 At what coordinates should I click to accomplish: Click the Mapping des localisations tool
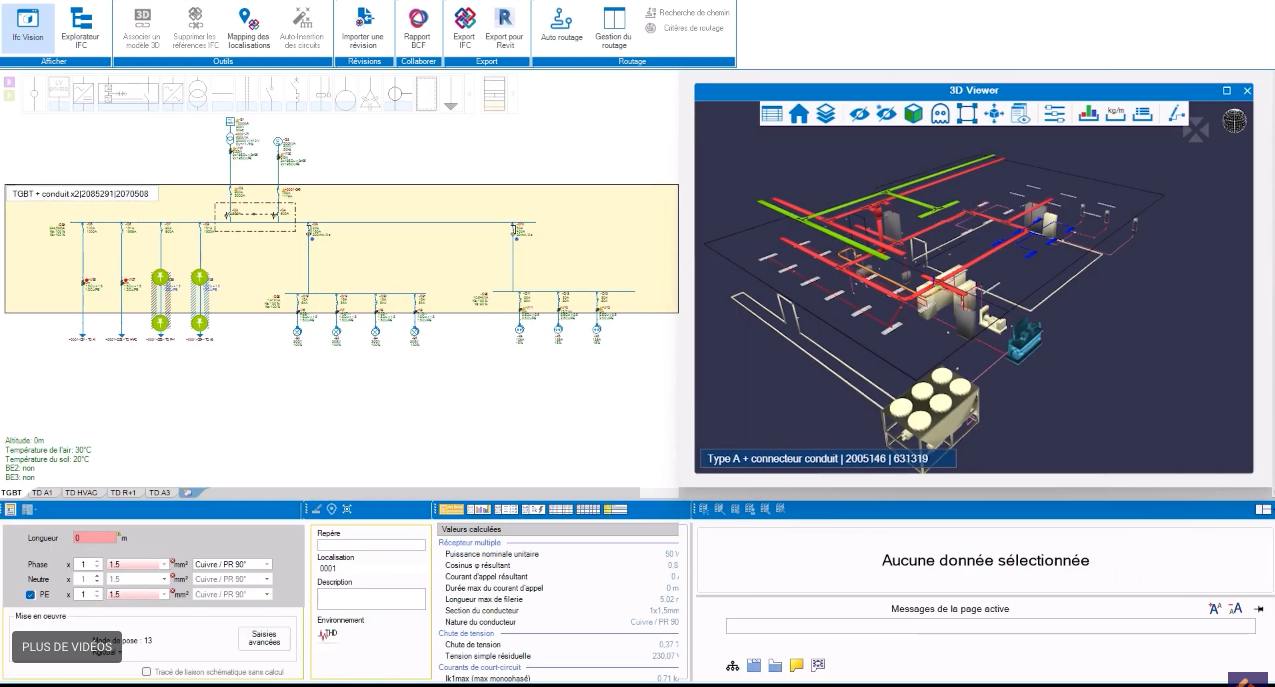point(249,27)
